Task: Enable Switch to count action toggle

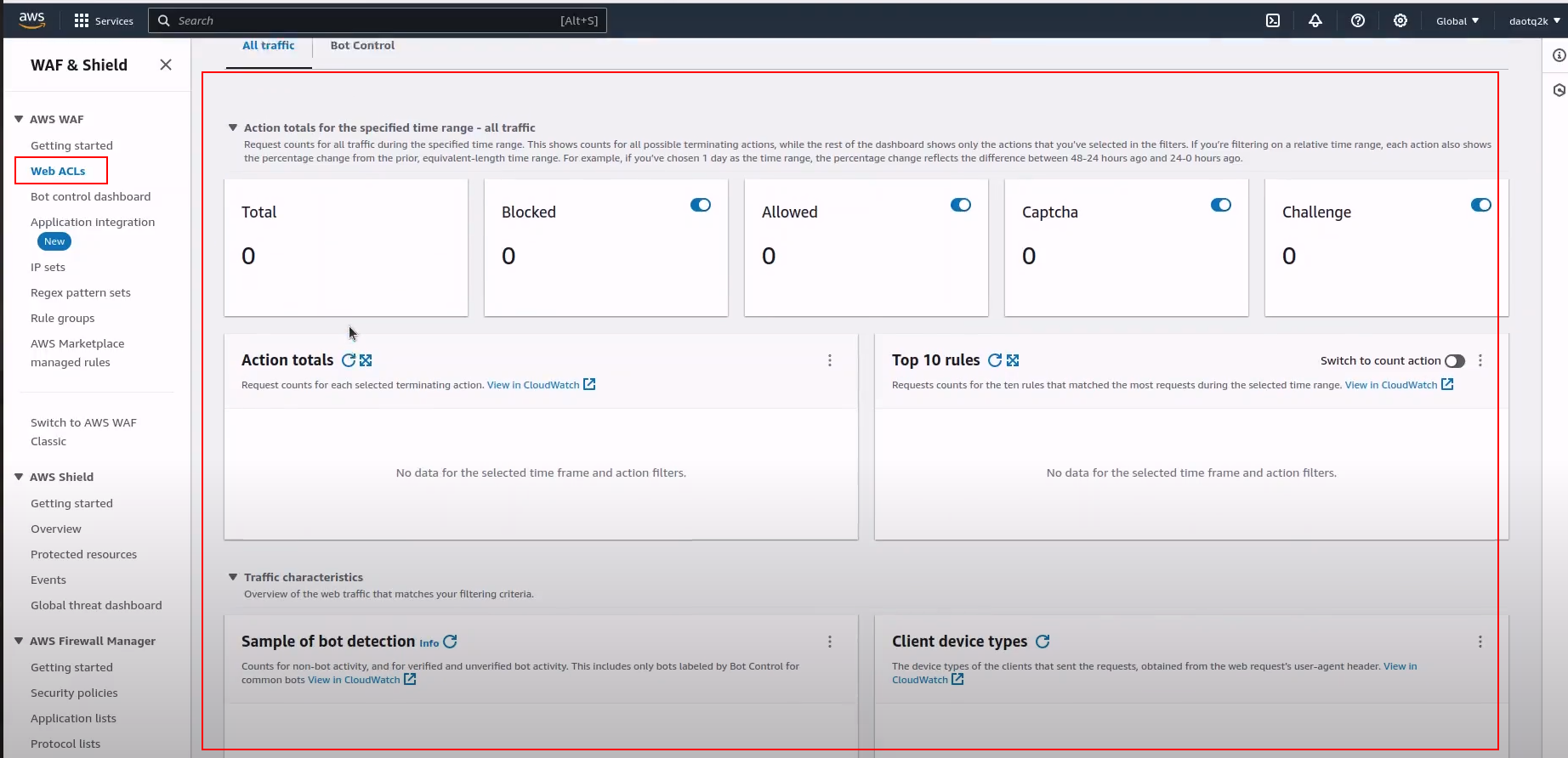Action: click(1455, 361)
